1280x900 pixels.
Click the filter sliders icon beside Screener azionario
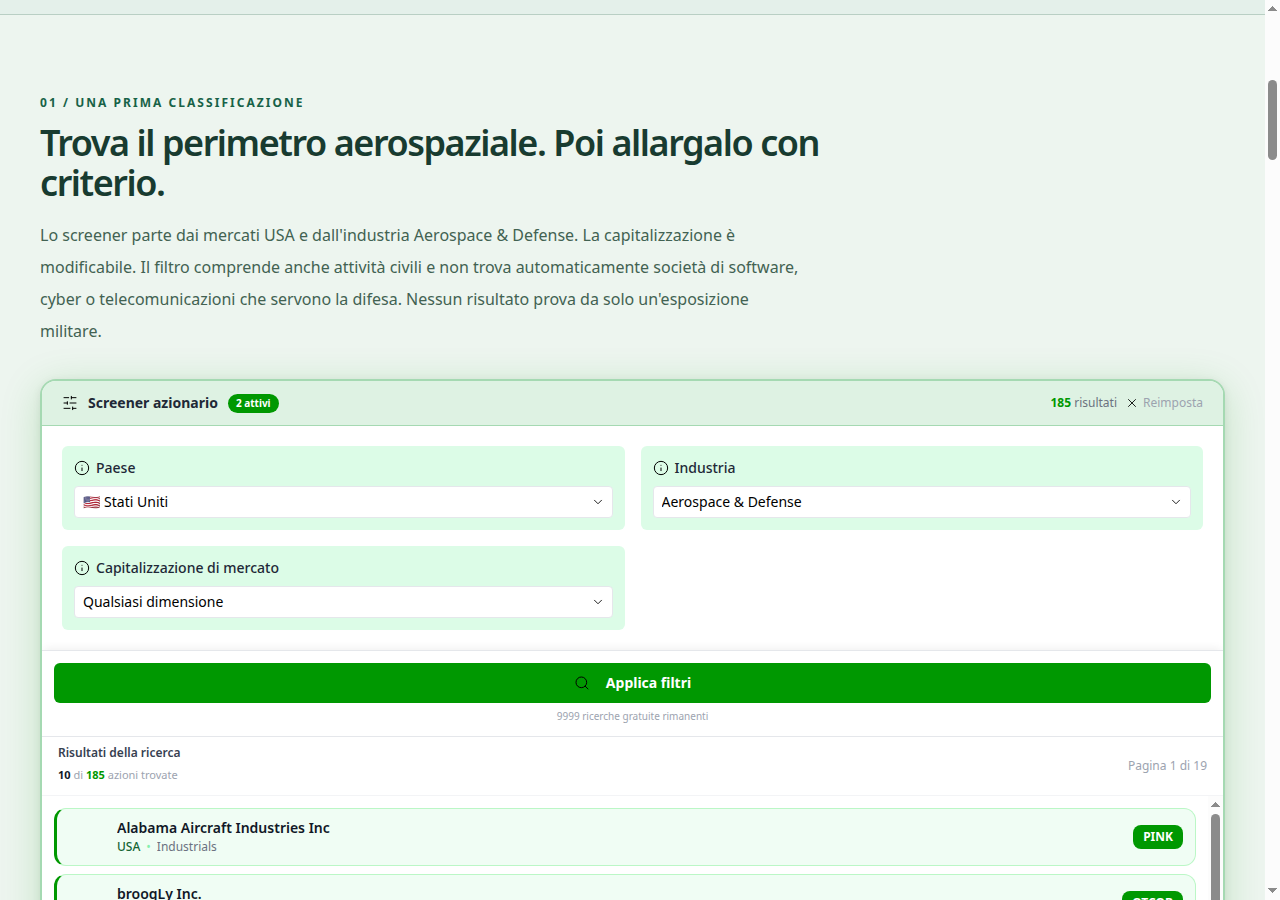(70, 403)
